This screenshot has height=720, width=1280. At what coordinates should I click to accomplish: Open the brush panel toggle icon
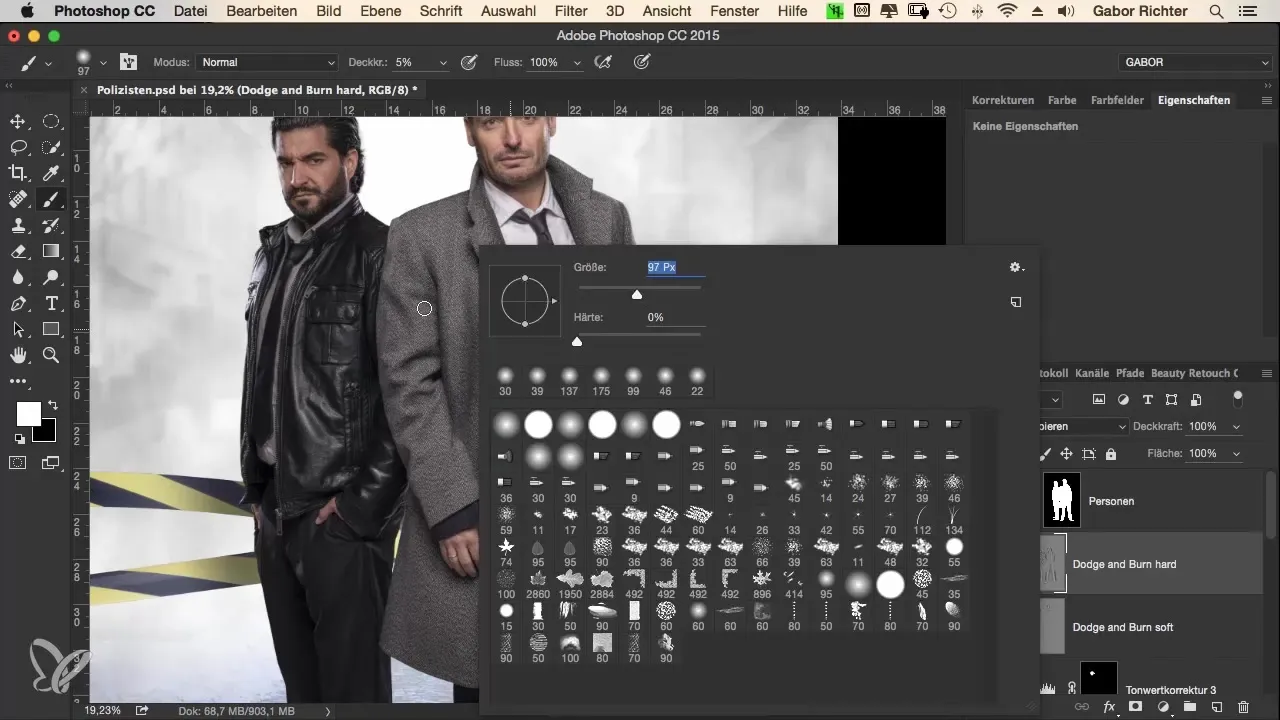tap(128, 62)
